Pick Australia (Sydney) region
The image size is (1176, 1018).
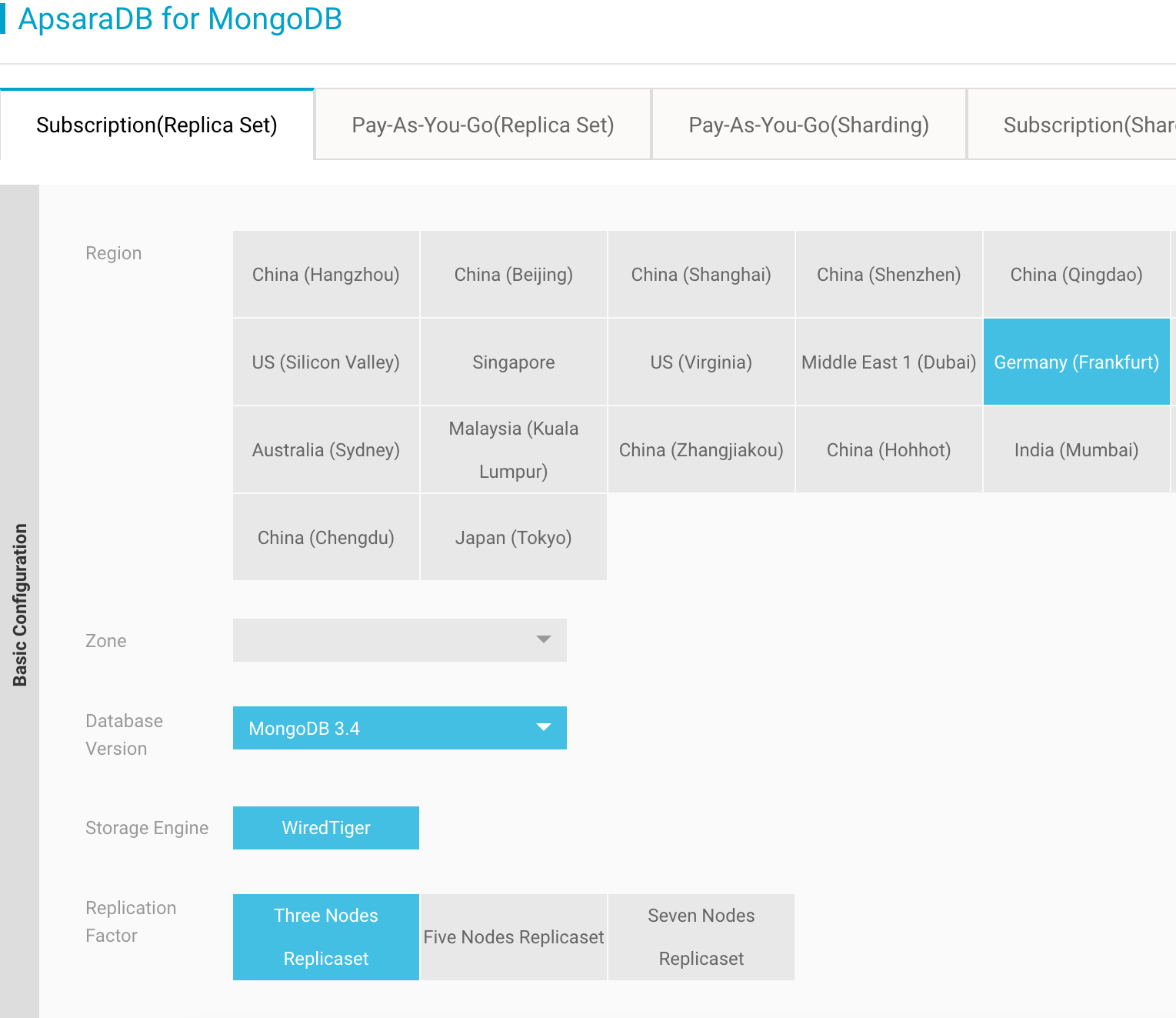pyautogui.click(x=326, y=450)
